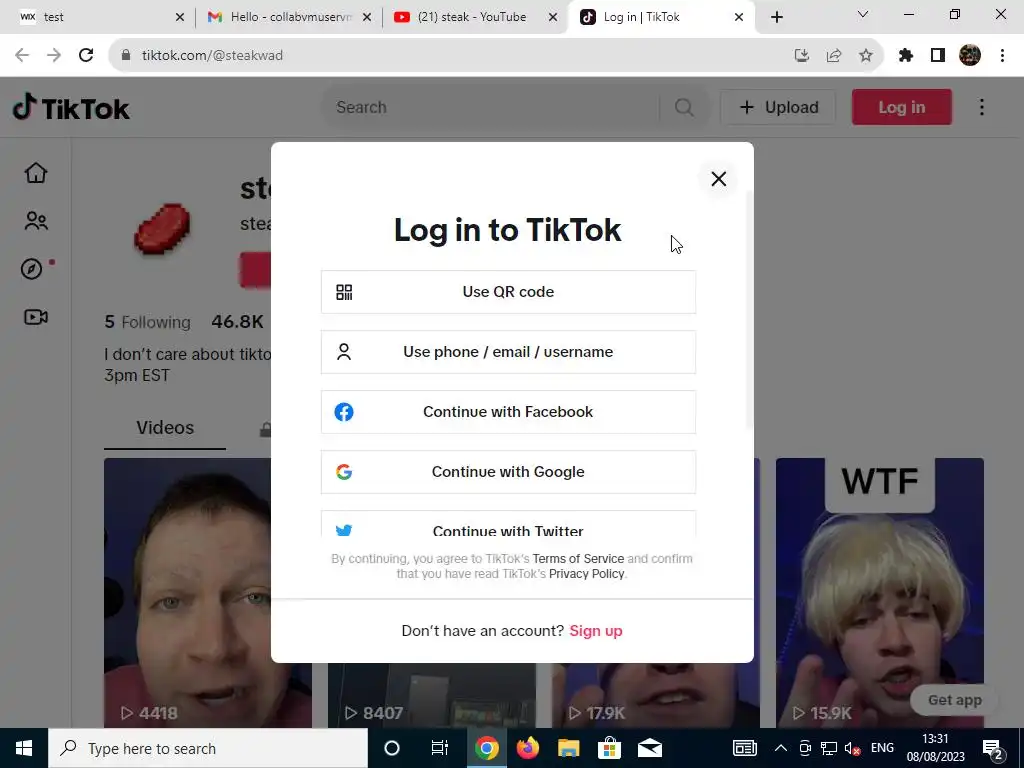Open the Explore compass icon
This screenshot has height=768, width=1024.
click(31, 269)
